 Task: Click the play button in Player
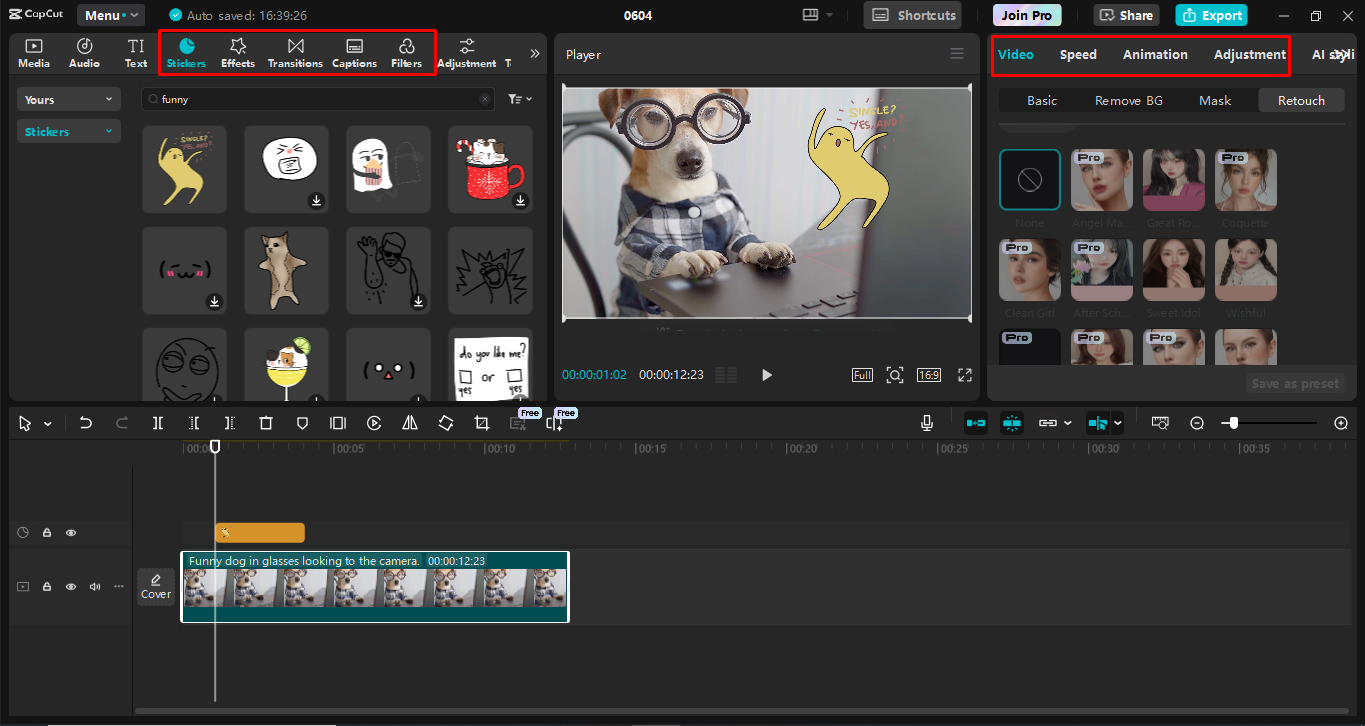(x=767, y=375)
